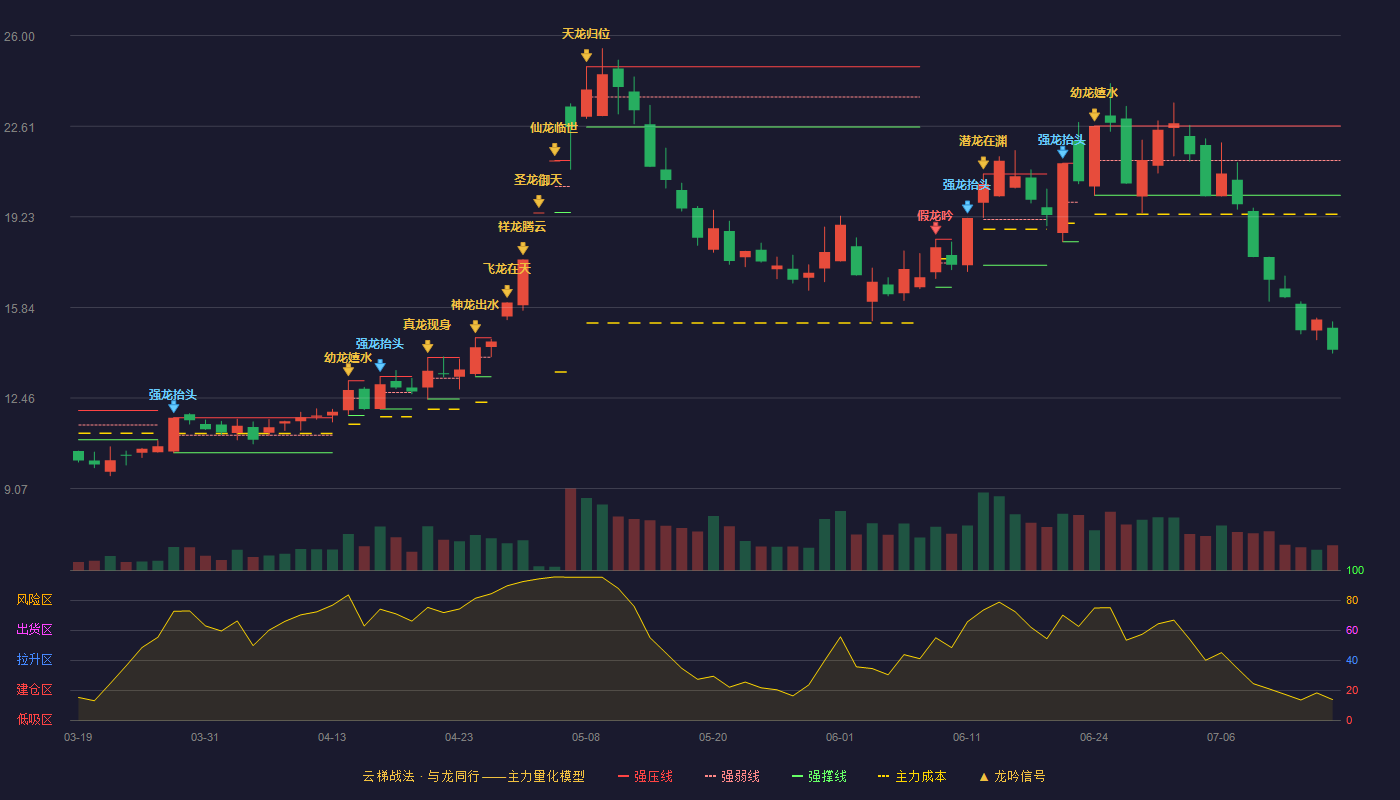Click the 03-31 date axis label
The width and height of the screenshot is (1400, 800).
pos(205,737)
